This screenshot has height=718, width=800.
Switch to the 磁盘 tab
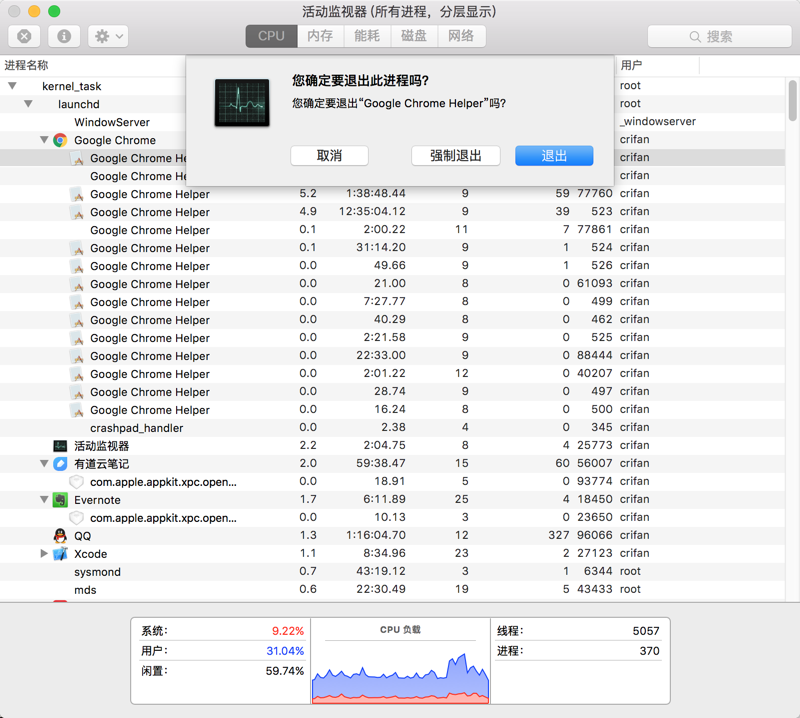click(414, 36)
